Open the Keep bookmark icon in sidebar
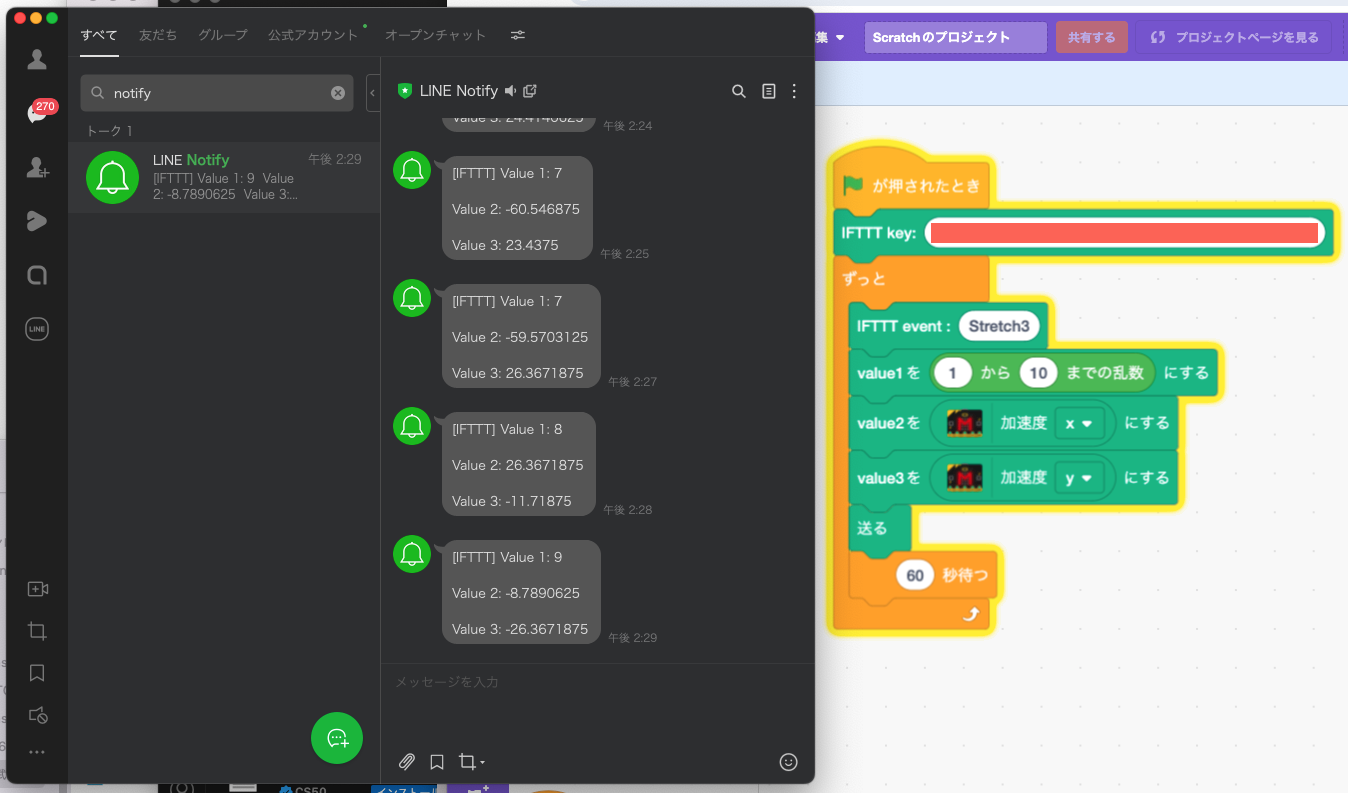 37,673
